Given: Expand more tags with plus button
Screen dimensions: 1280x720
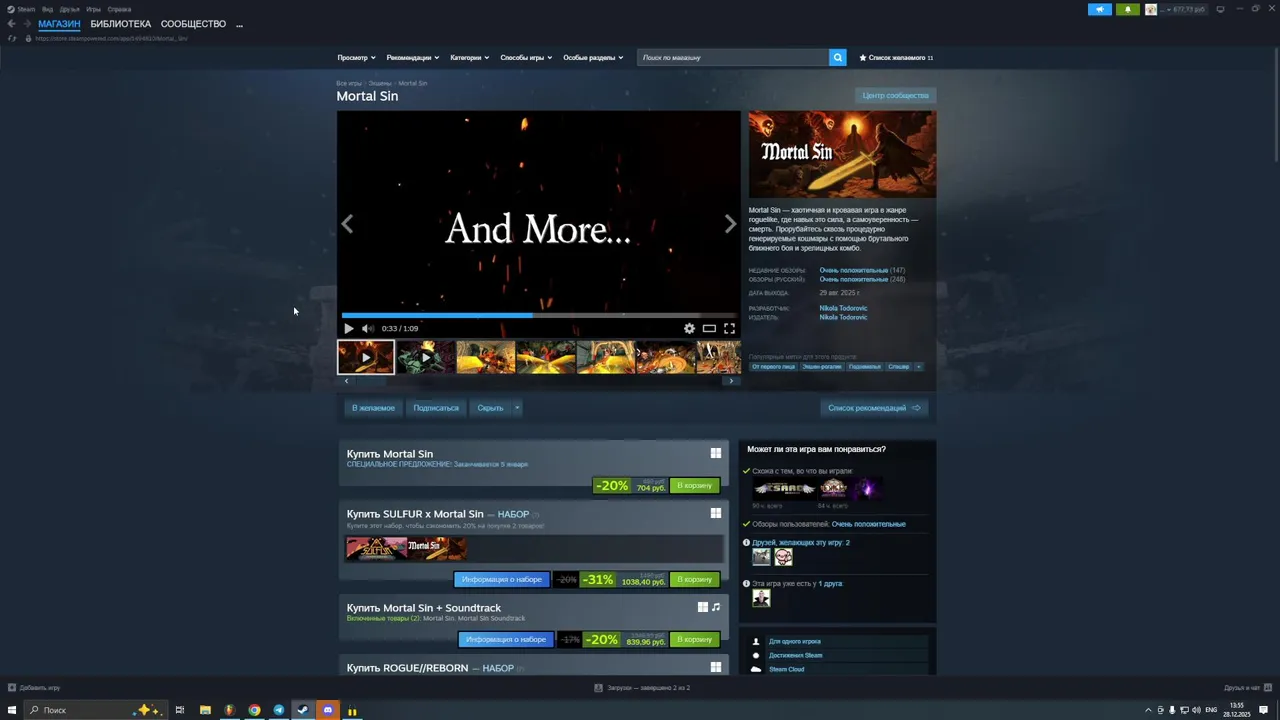Looking at the screenshot, I should (918, 366).
